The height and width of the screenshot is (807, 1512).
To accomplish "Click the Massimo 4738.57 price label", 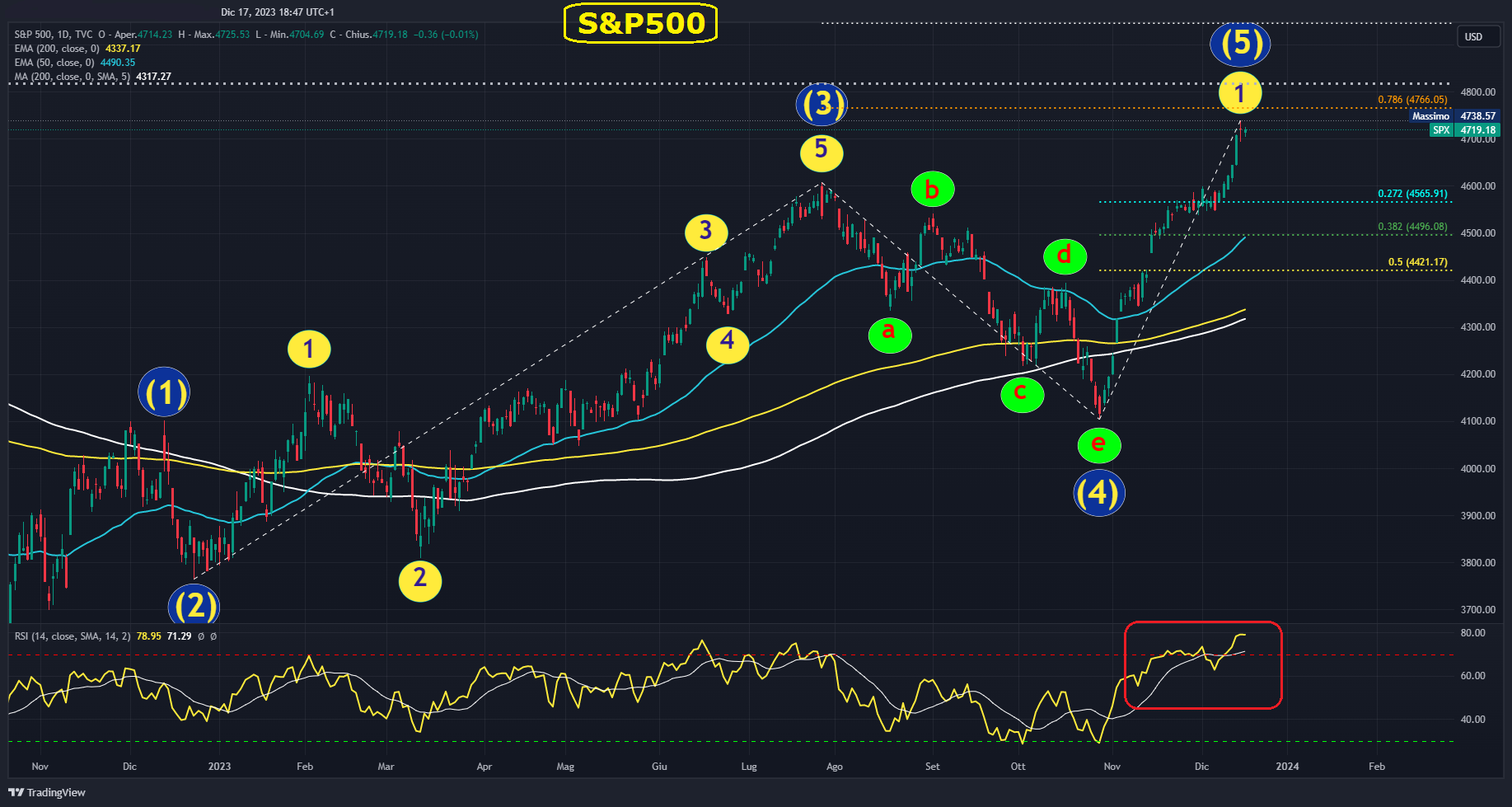I will (1454, 116).
